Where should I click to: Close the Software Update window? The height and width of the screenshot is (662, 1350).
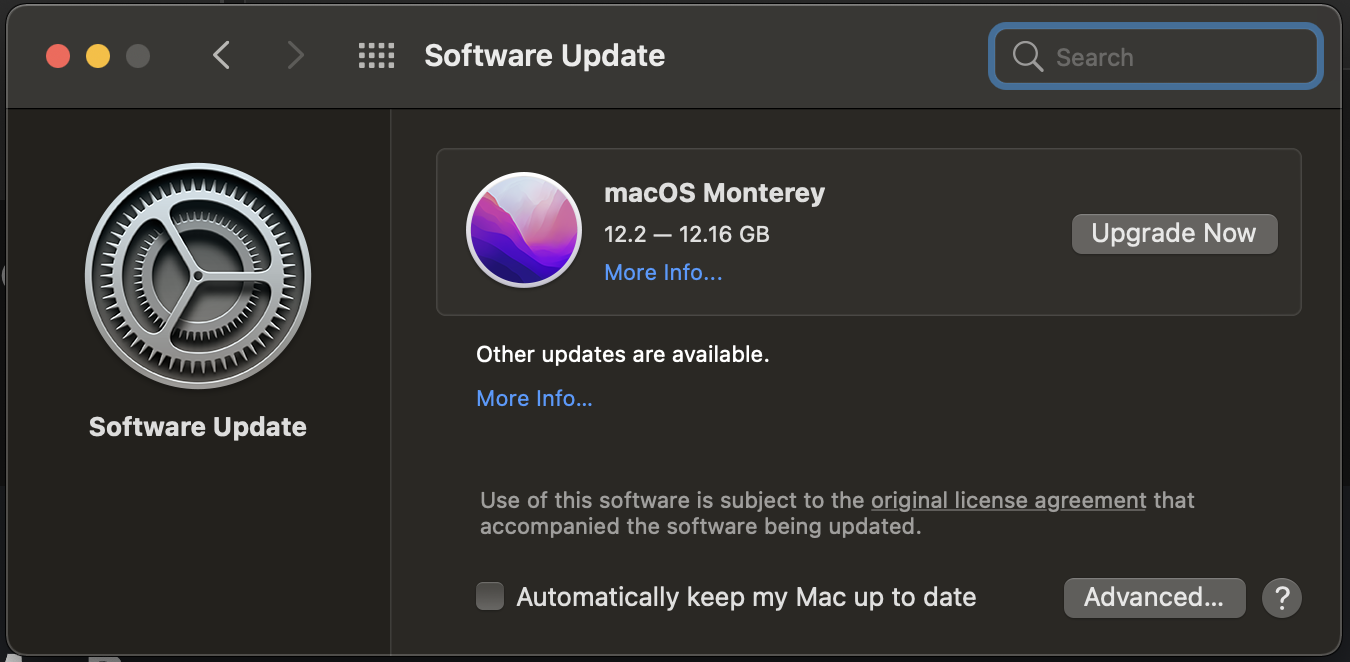[x=58, y=56]
